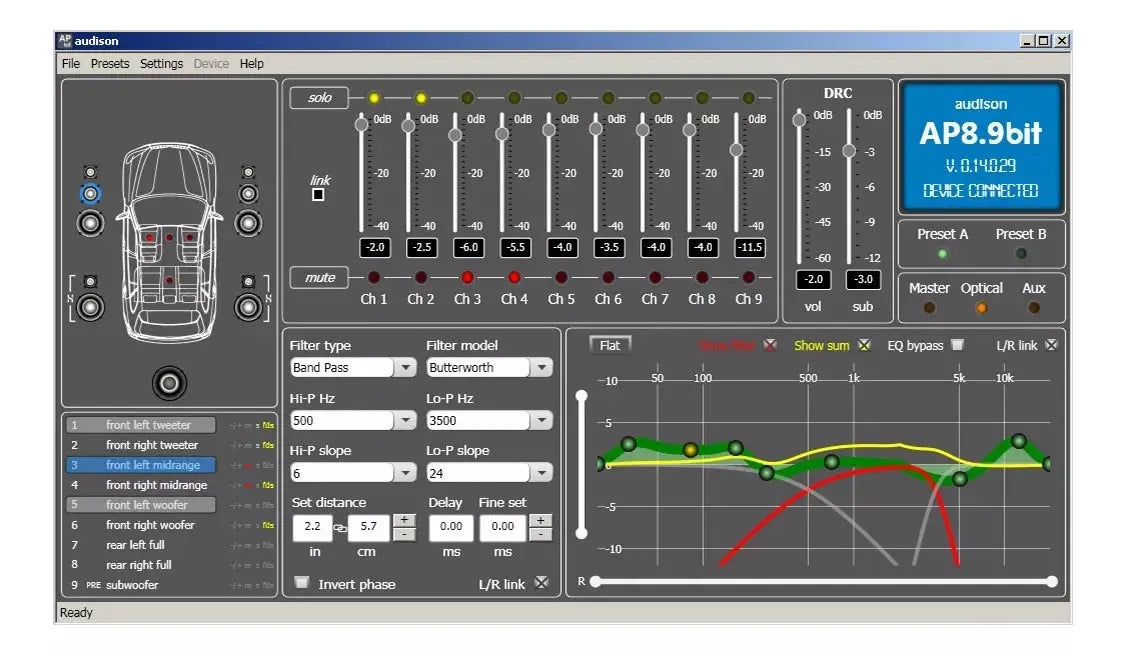
Task: Toggle Ch 7 mute LED
Action: [x=655, y=277]
